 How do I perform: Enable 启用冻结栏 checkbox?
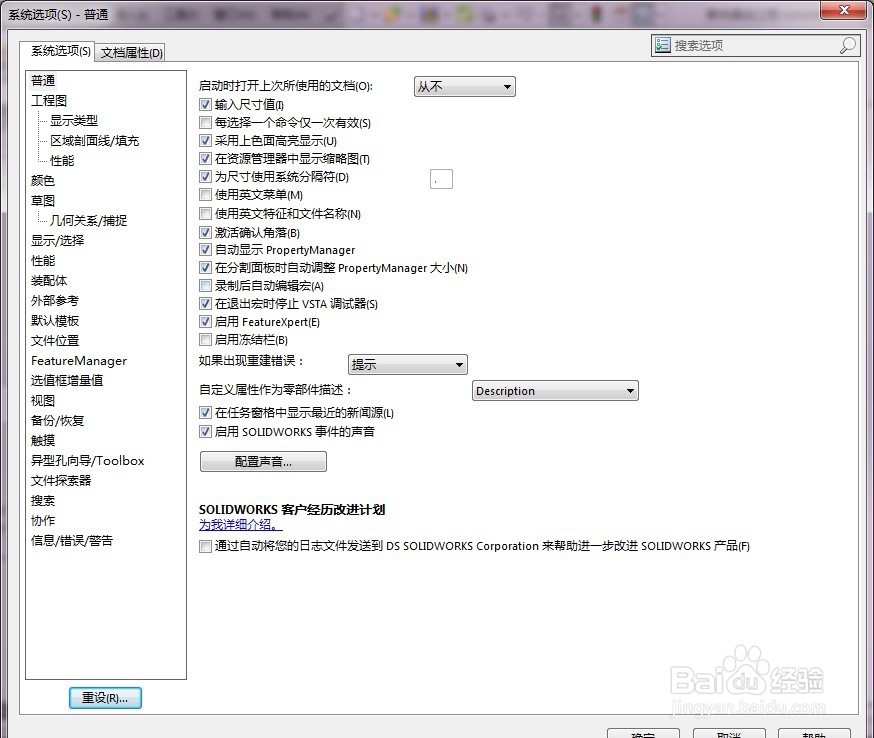click(x=205, y=339)
